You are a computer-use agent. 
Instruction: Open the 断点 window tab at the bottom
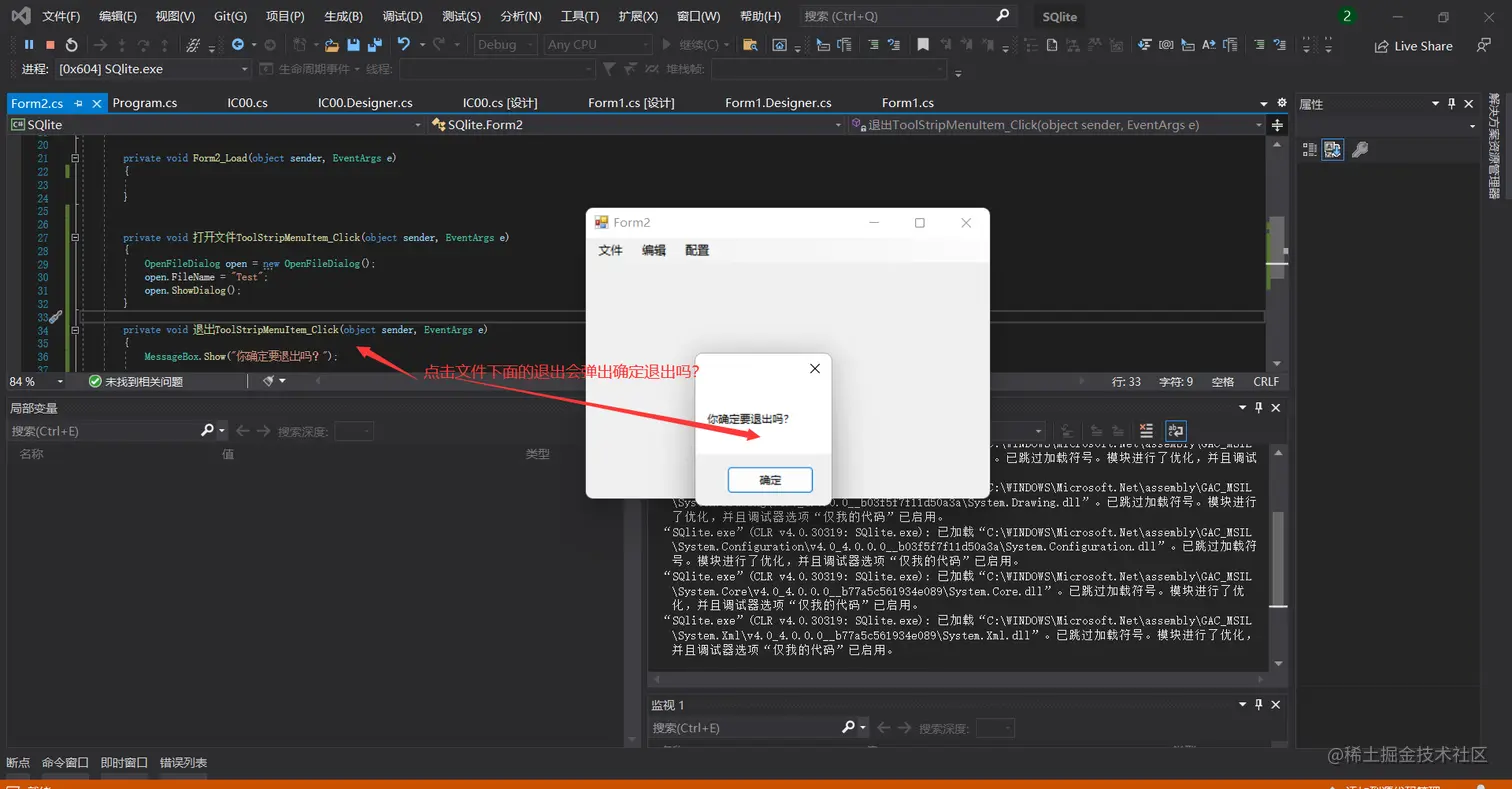pyautogui.click(x=18, y=763)
